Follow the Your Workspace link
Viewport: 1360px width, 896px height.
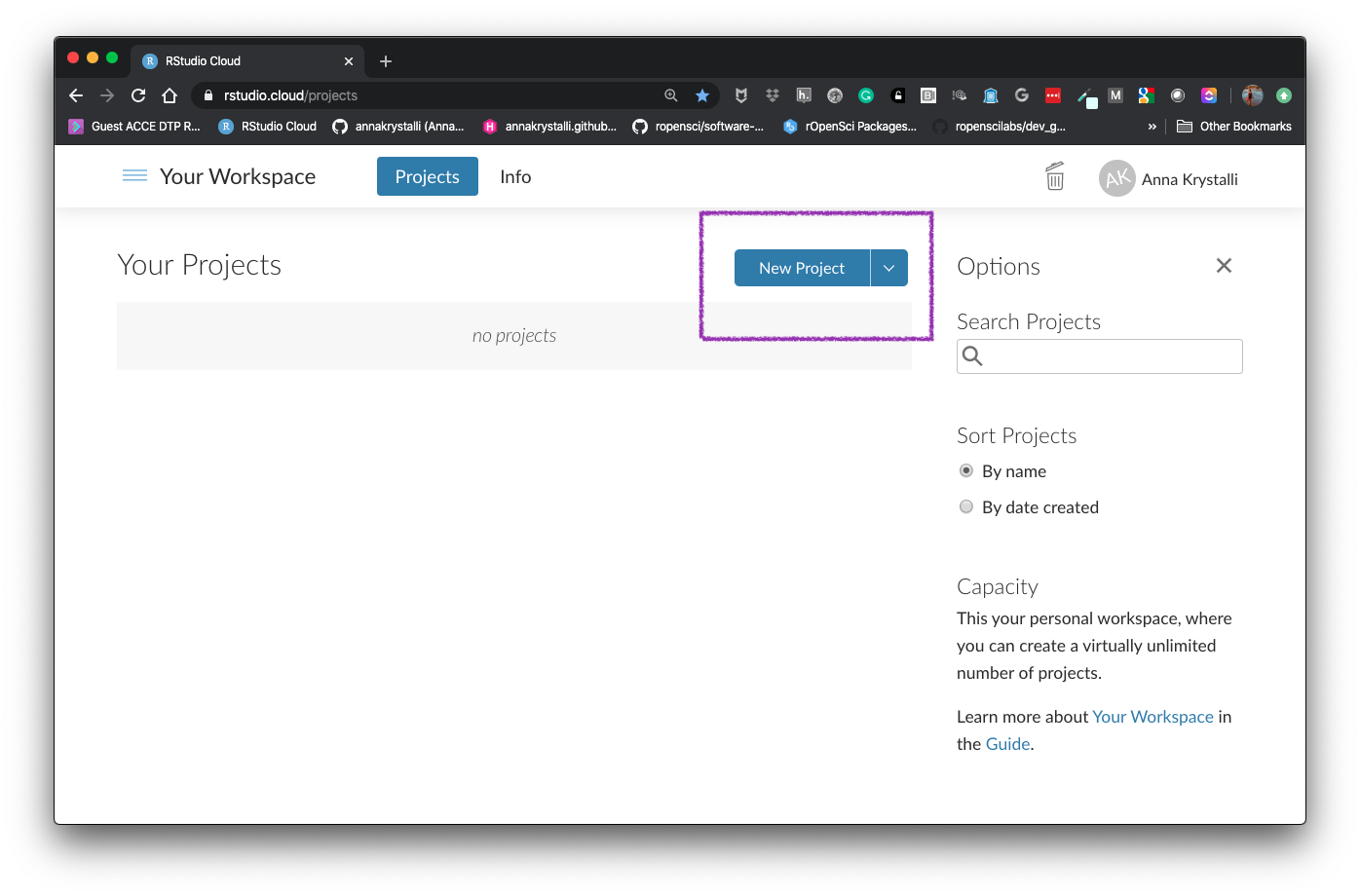[x=1152, y=717]
